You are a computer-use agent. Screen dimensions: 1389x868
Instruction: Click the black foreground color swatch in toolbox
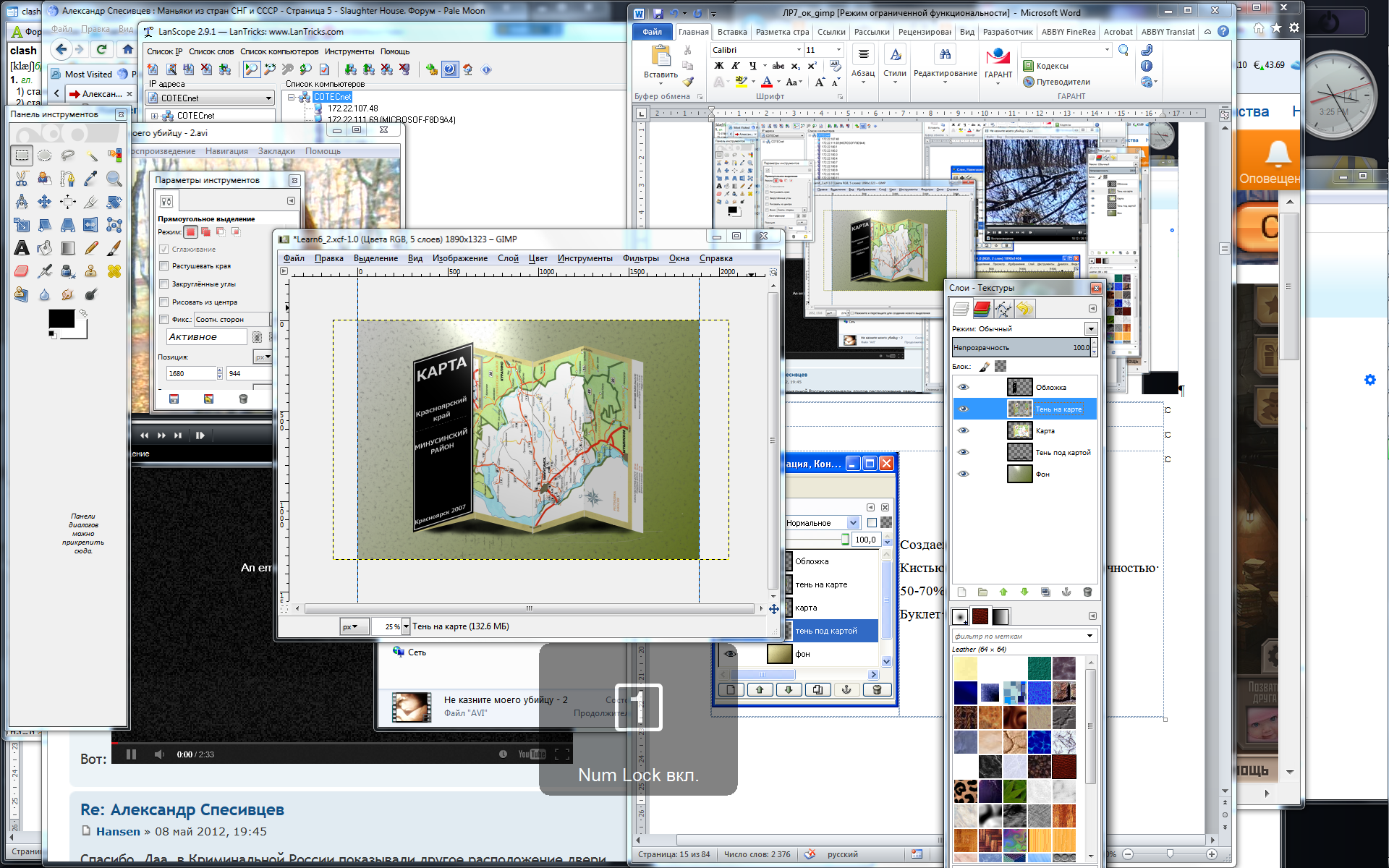point(61,318)
